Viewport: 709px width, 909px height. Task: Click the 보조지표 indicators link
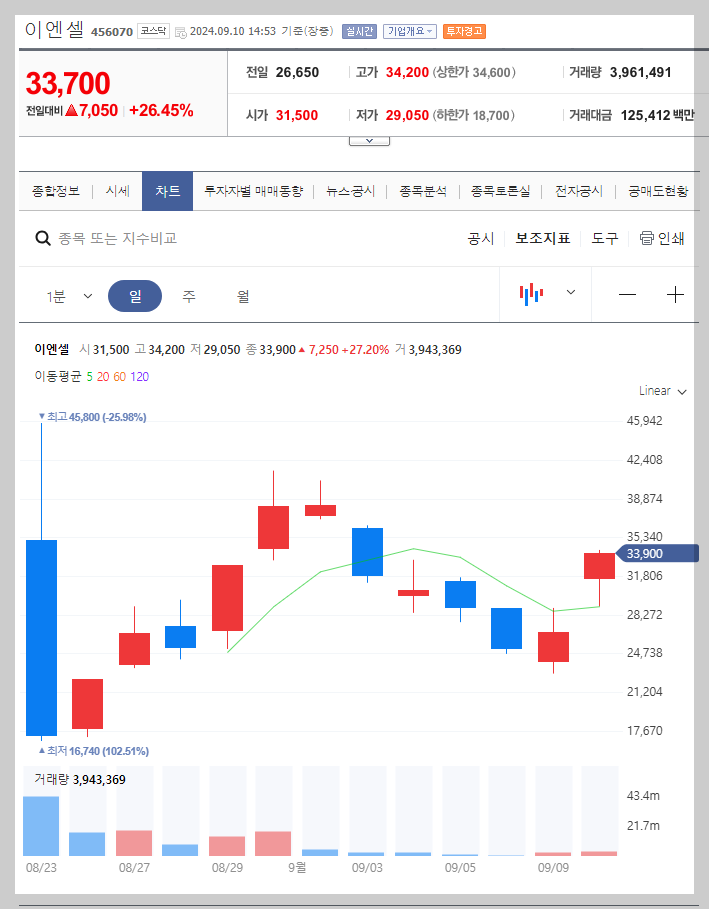(x=542, y=239)
